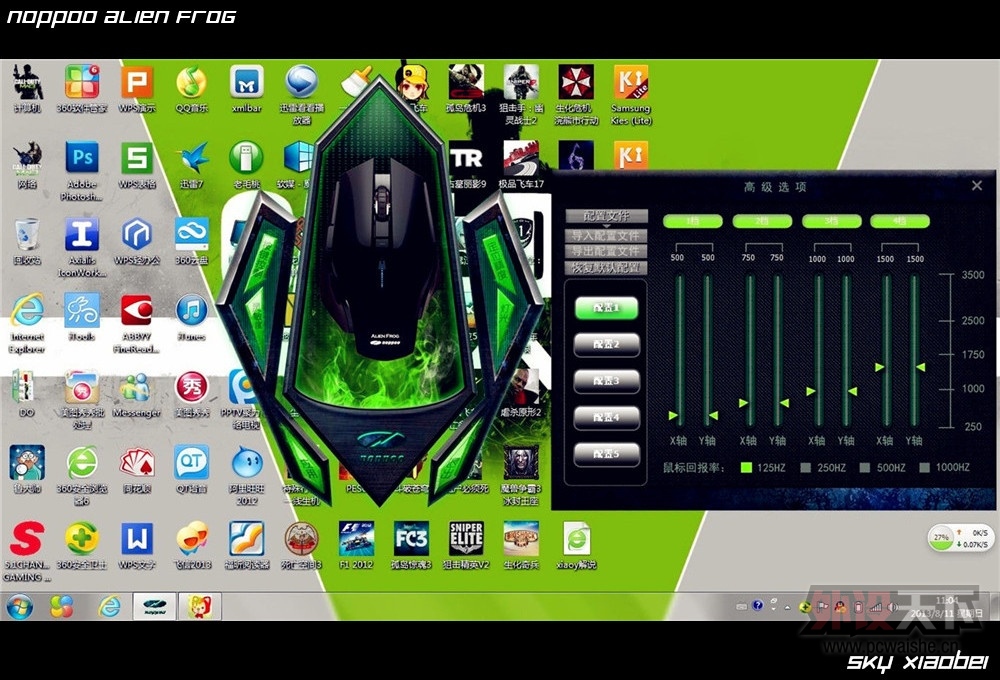The height and width of the screenshot is (680, 1000).
Task: Select profile 配置3
Action: (x=607, y=381)
